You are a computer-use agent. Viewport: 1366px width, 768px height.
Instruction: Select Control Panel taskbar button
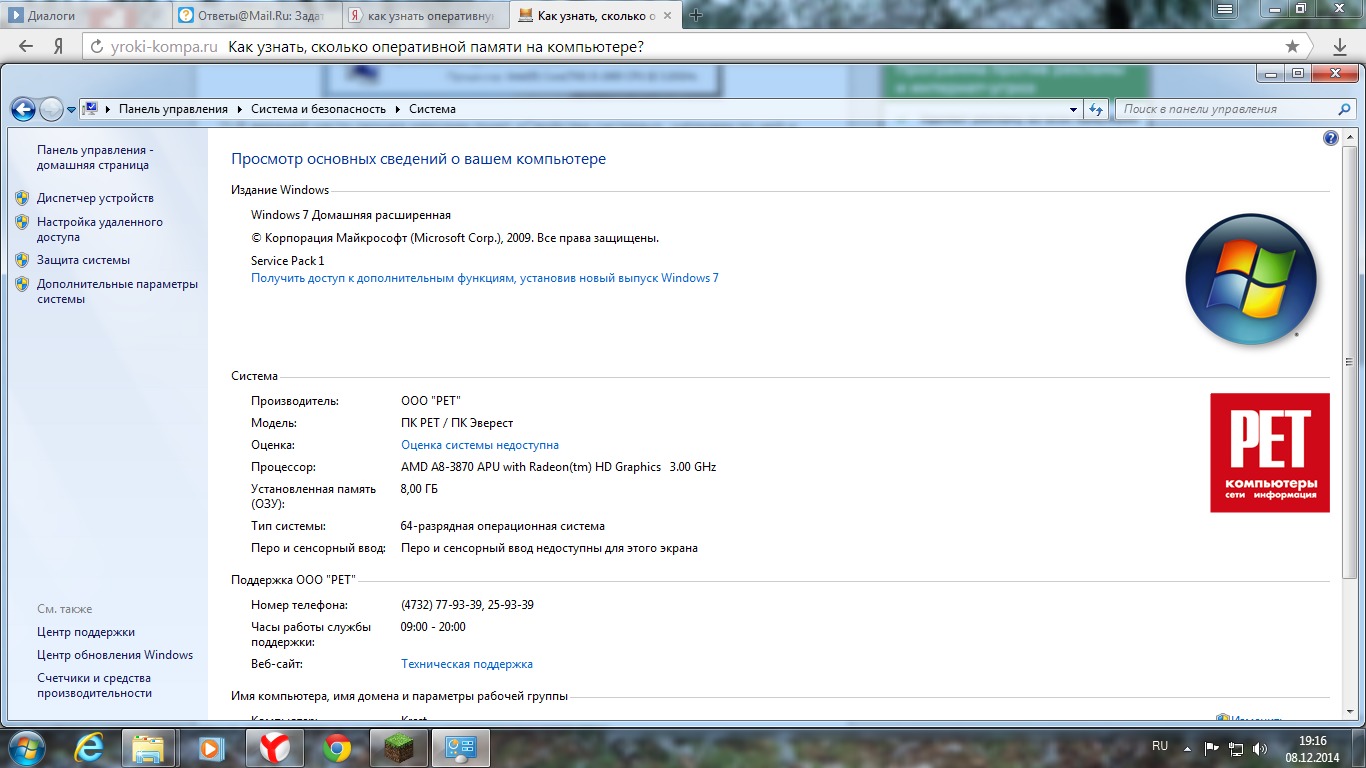(461, 748)
